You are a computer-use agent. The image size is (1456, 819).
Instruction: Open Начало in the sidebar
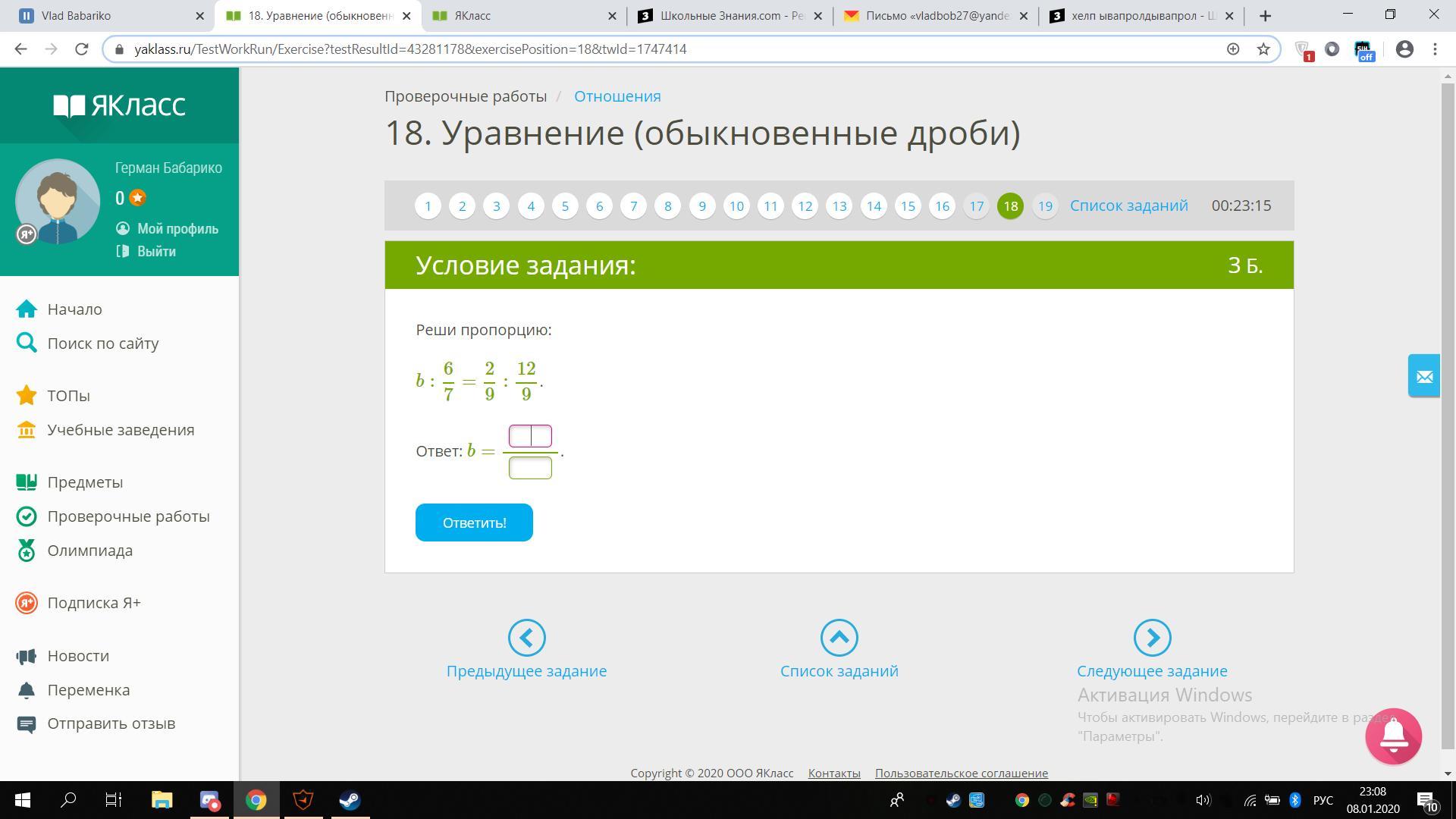click(74, 309)
